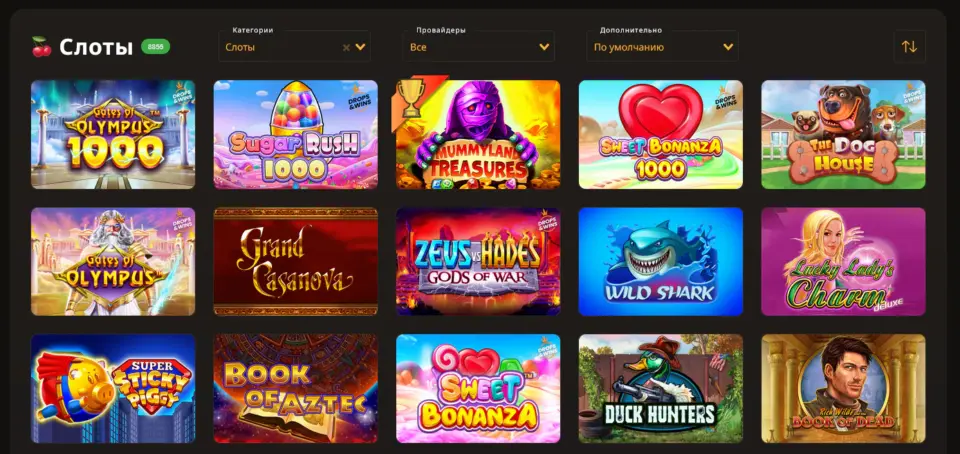
Task: Select the Wild Shark game thumbnail
Action: coord(661,262)
